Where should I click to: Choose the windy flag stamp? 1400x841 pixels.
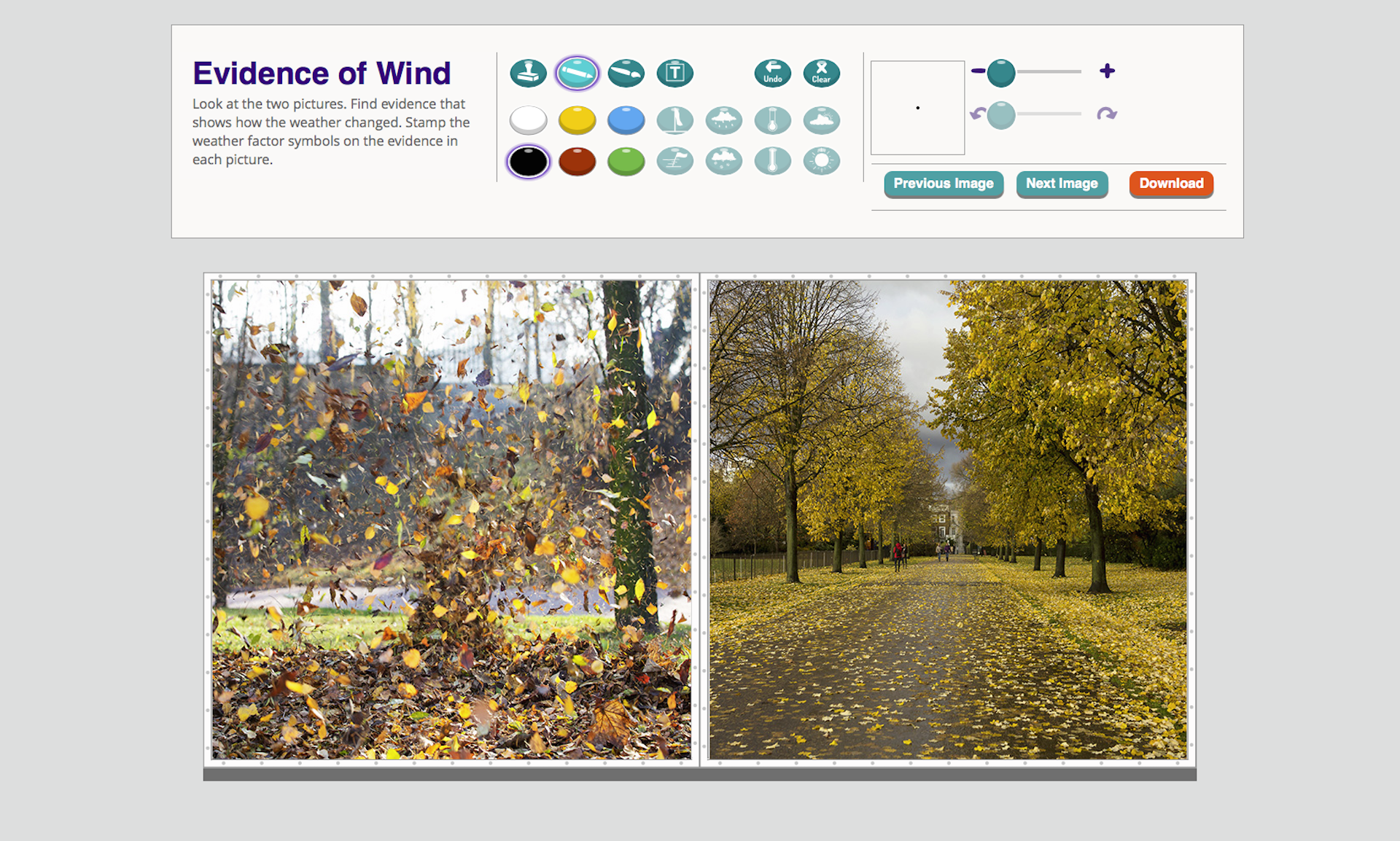674,161
